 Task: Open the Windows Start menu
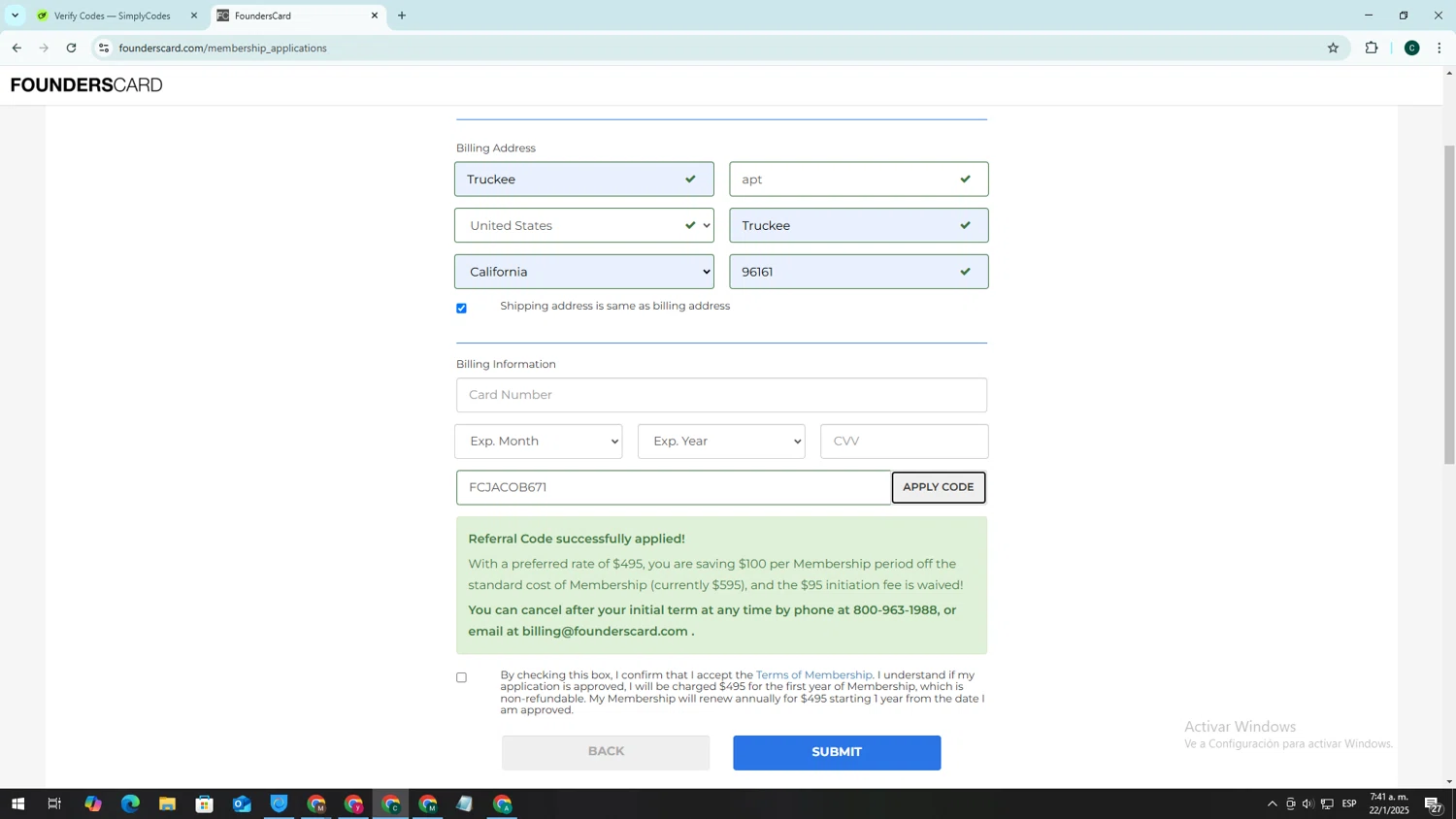(x=17, y=803)
